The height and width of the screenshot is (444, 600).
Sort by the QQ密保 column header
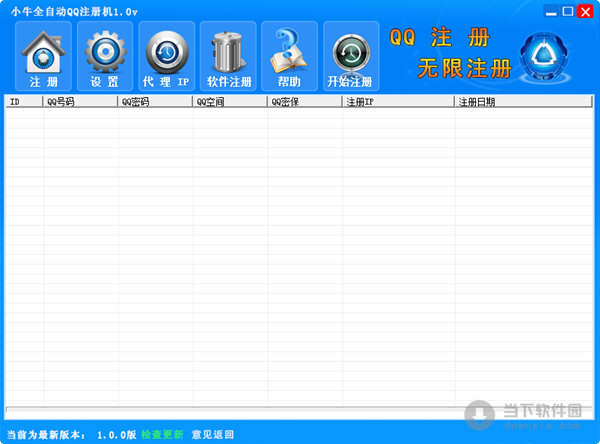[x=304, y=101]
